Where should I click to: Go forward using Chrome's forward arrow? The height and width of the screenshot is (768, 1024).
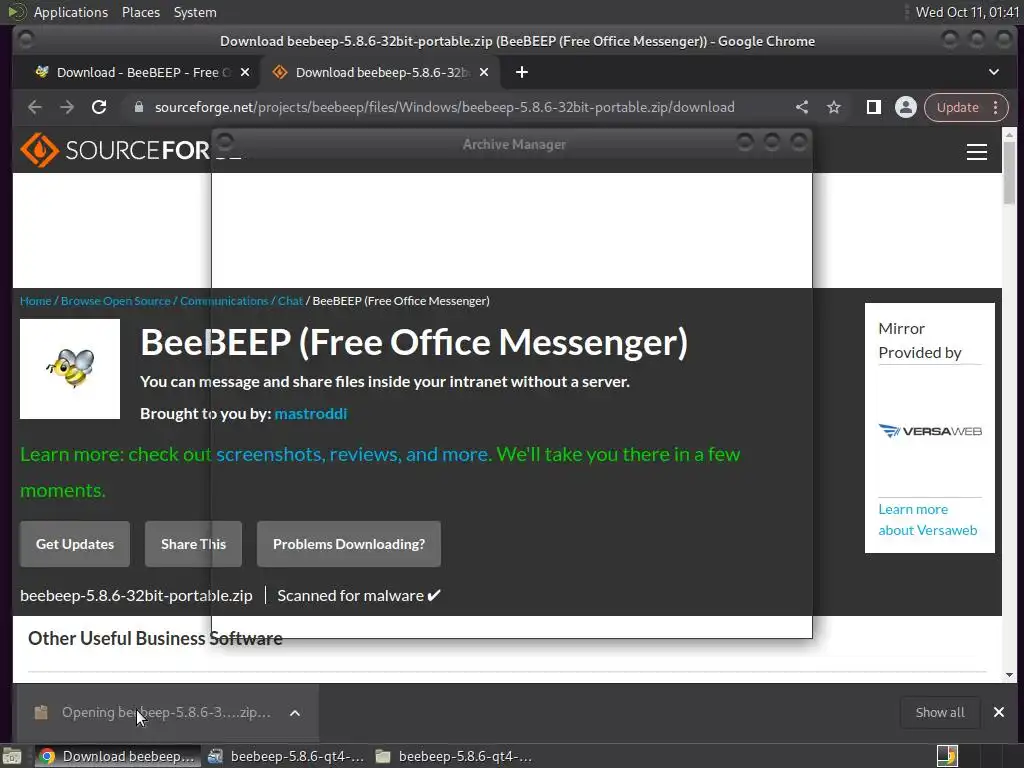67,107
